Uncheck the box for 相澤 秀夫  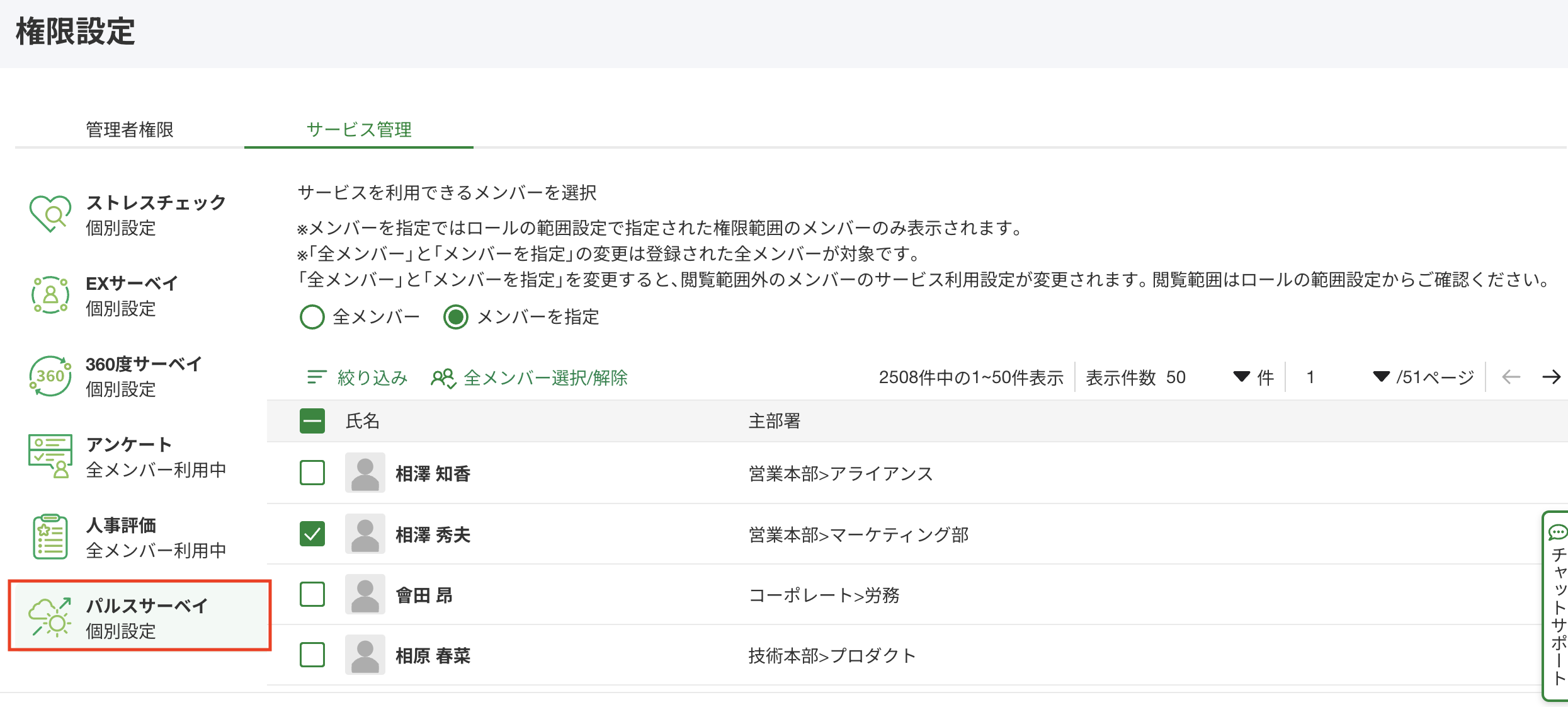point(312,534)
